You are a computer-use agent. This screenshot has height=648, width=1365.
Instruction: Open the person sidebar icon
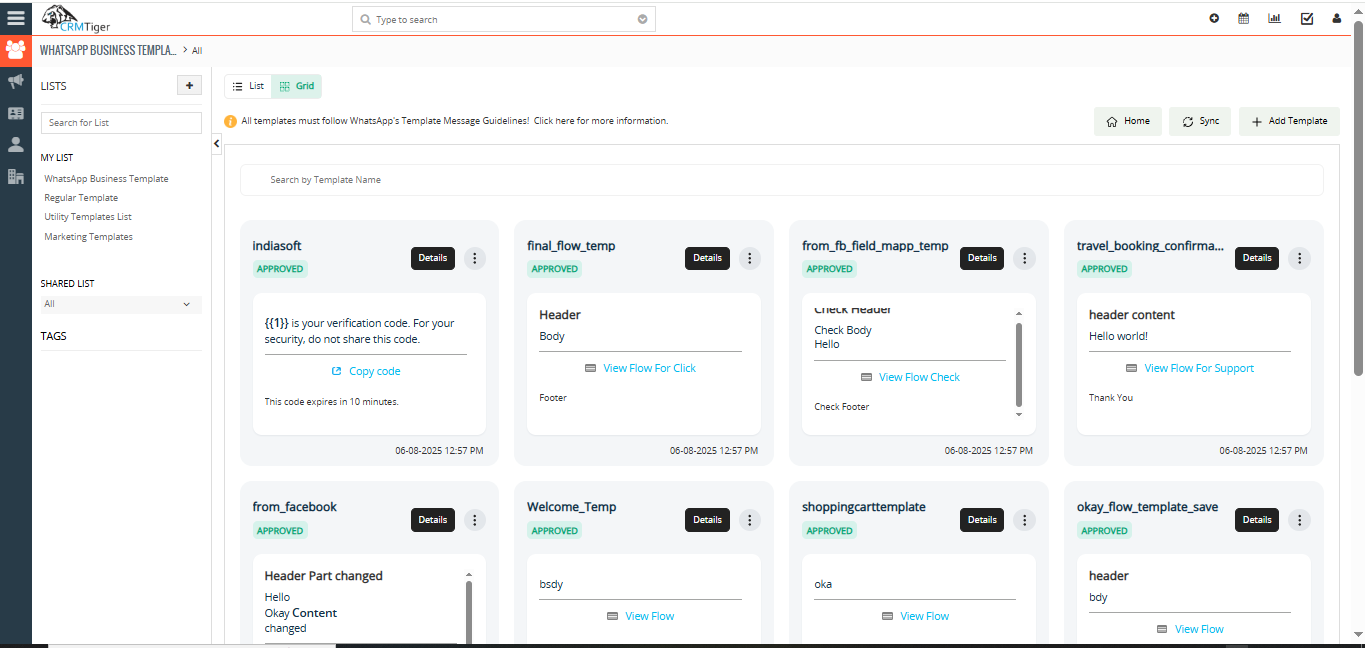click(15, 145)
